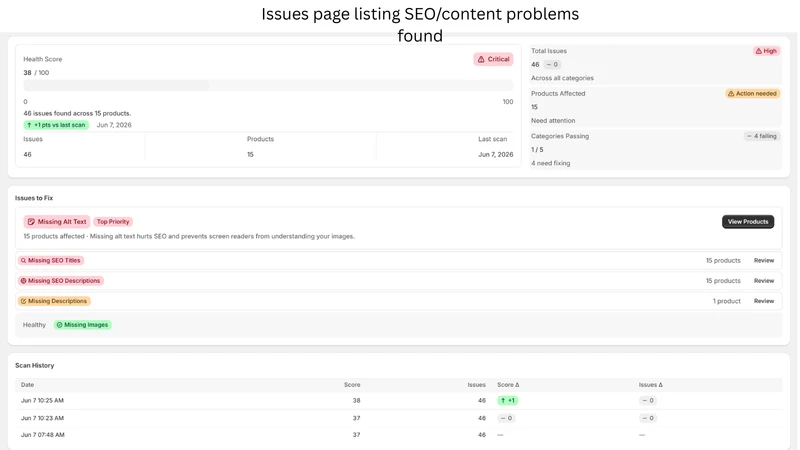
Task: Review Missing SEO Titles issue
Action: (764, 260)
